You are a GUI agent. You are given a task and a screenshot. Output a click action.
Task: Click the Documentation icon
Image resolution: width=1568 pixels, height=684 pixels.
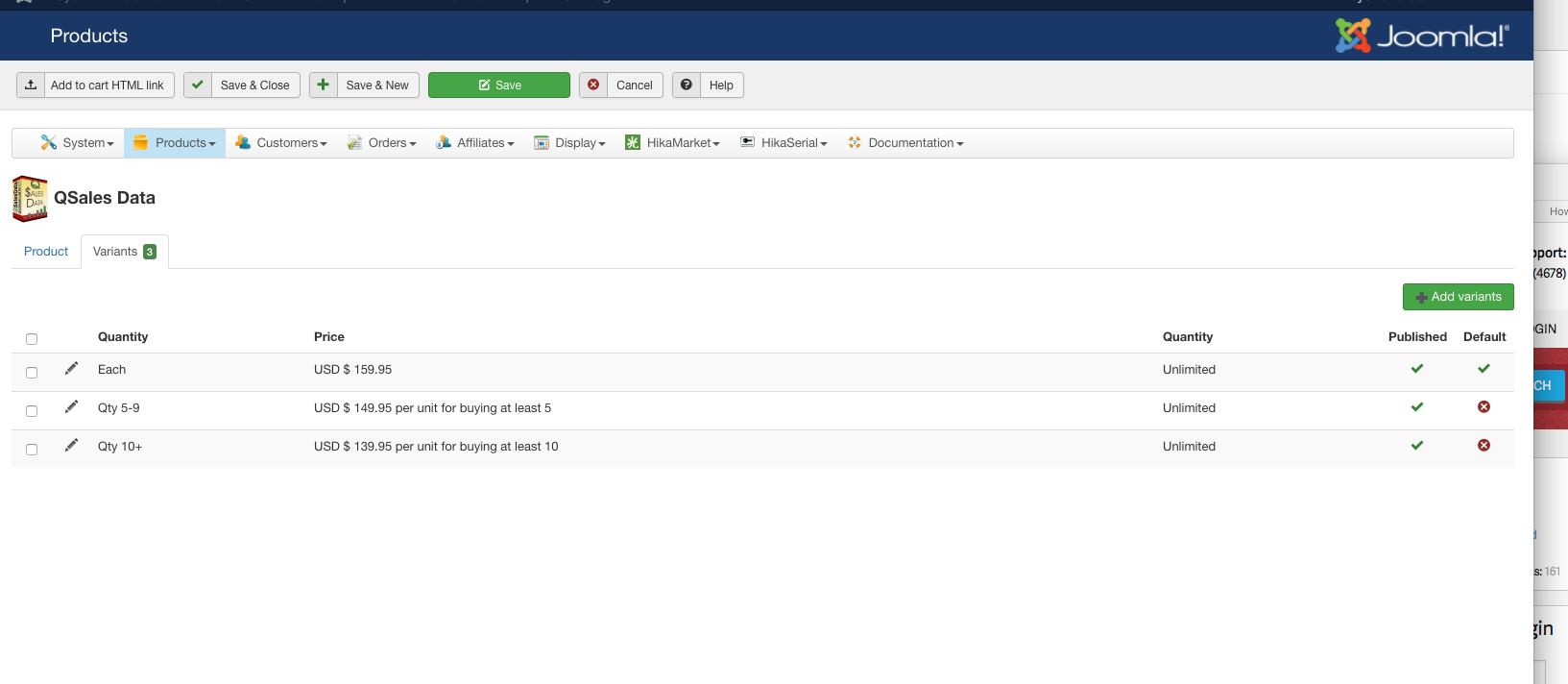855,142
